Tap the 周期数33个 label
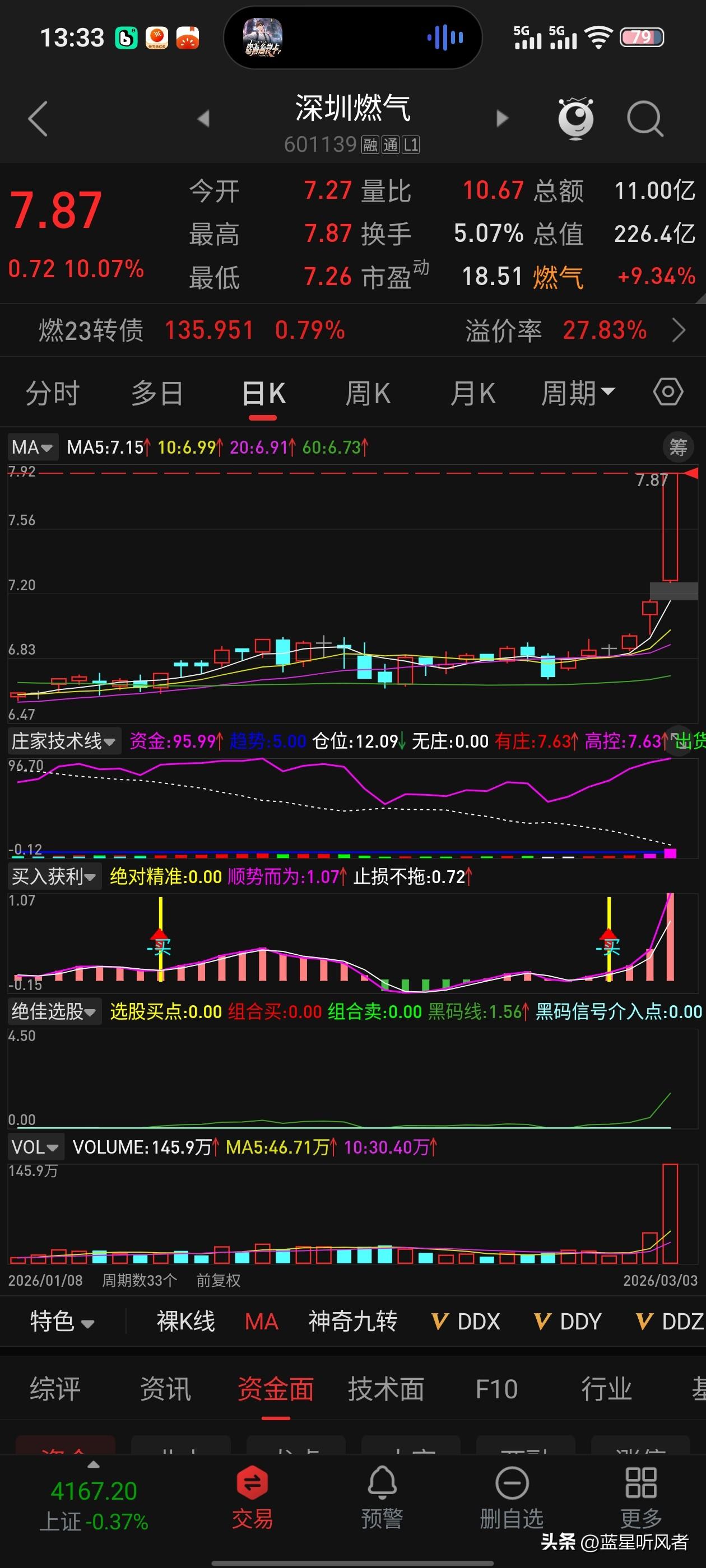 click(140, 1281)
